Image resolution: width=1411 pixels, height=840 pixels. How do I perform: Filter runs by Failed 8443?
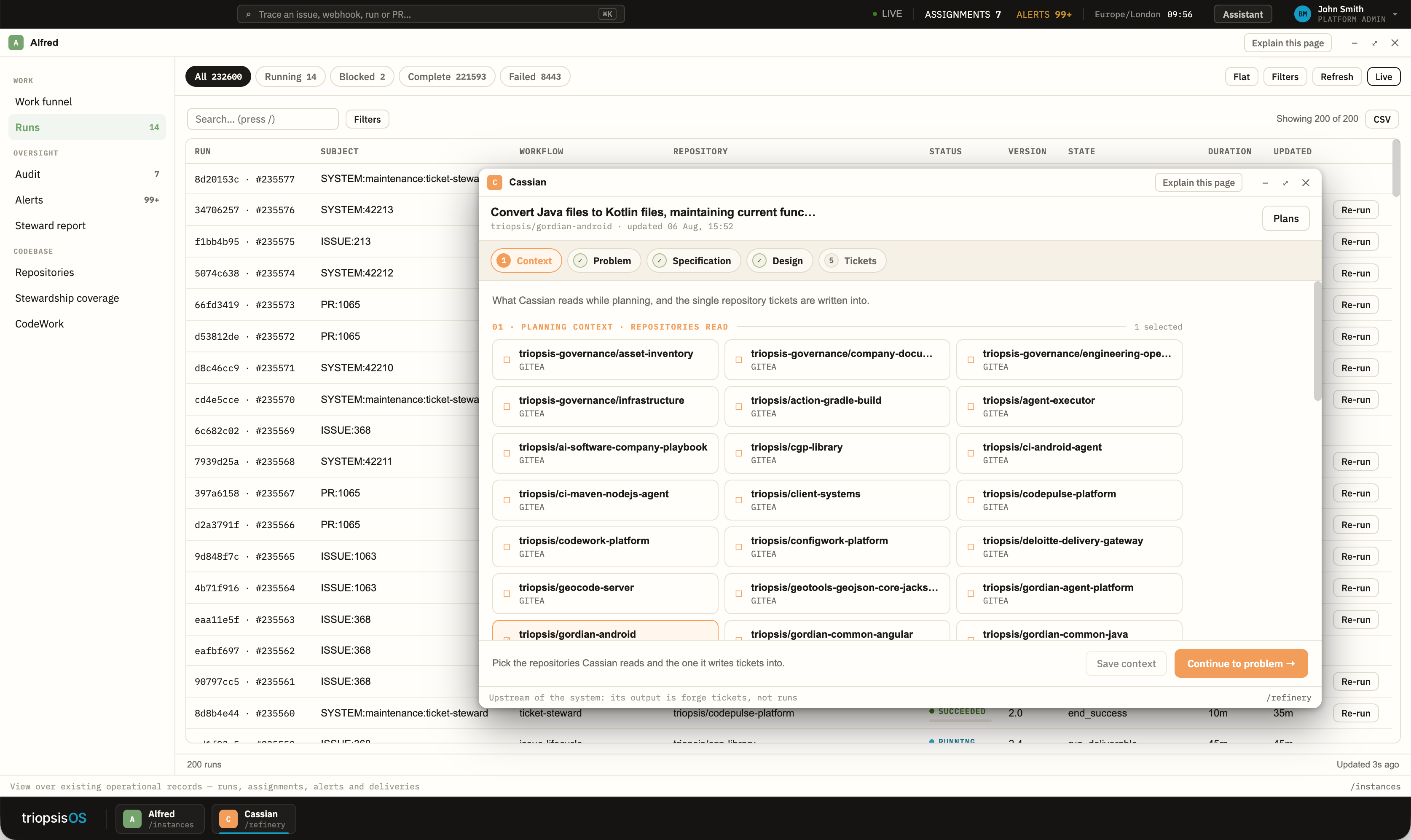tap(534, 76)
